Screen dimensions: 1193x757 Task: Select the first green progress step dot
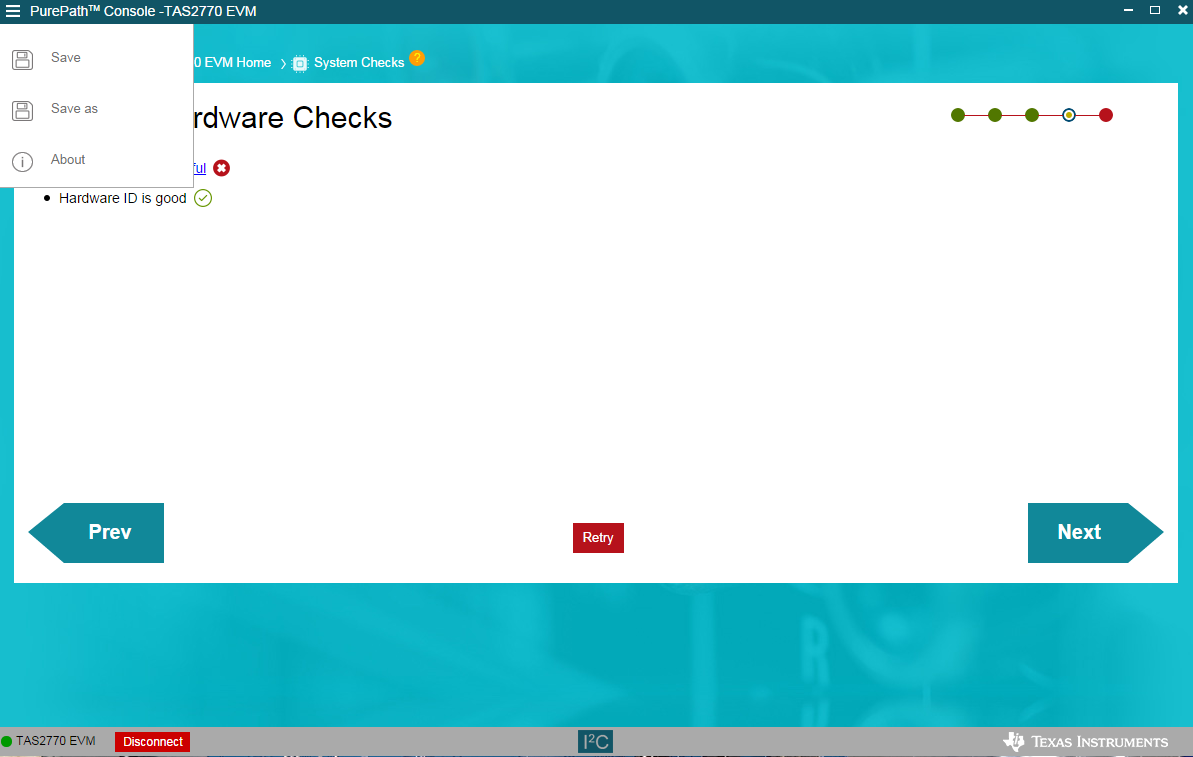pyautogui.click(x=958, y=115)
